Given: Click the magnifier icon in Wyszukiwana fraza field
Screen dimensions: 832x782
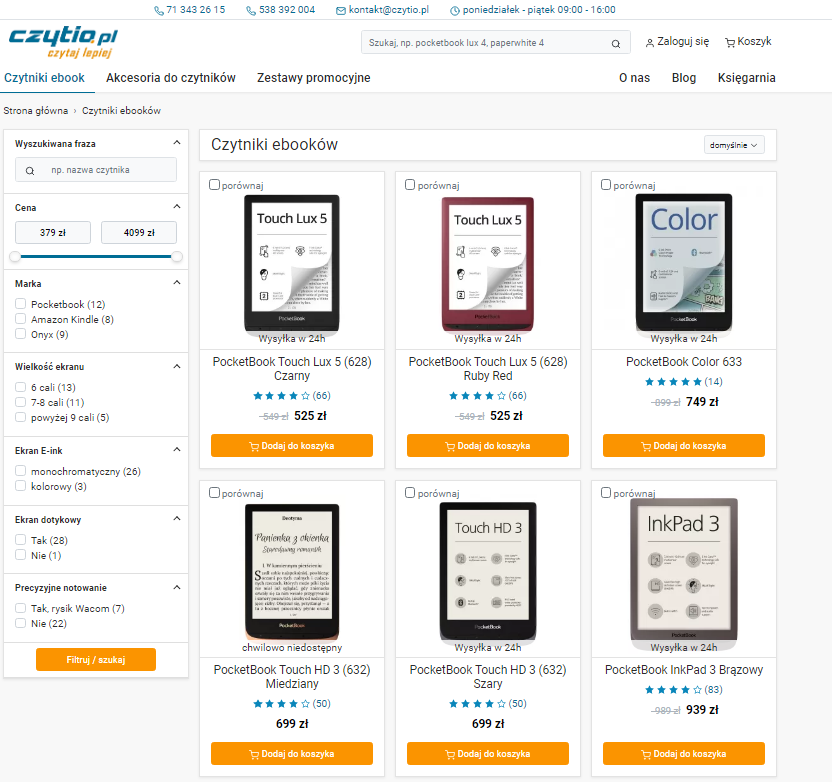Looking at the screenshot, I should tap(30, 170).
